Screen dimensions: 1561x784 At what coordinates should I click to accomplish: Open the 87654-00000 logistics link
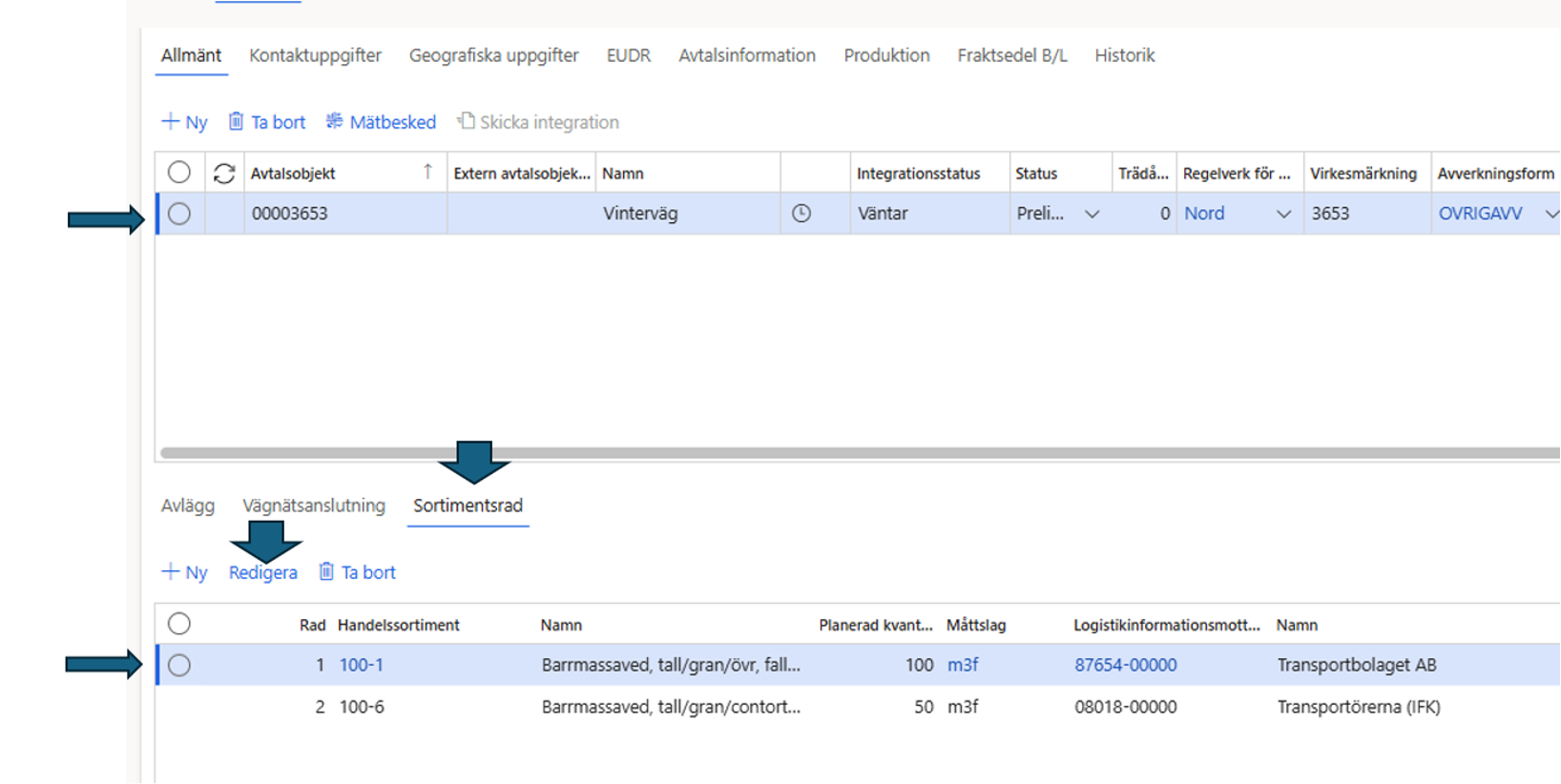1125,665
